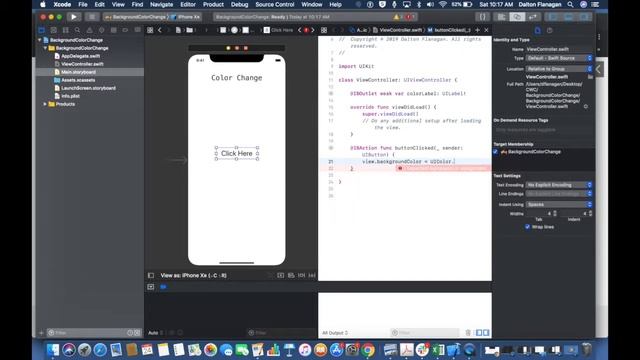Switch to the Standard editor icon
Viewport: 640px width, 360px height.
click(502, 17)
